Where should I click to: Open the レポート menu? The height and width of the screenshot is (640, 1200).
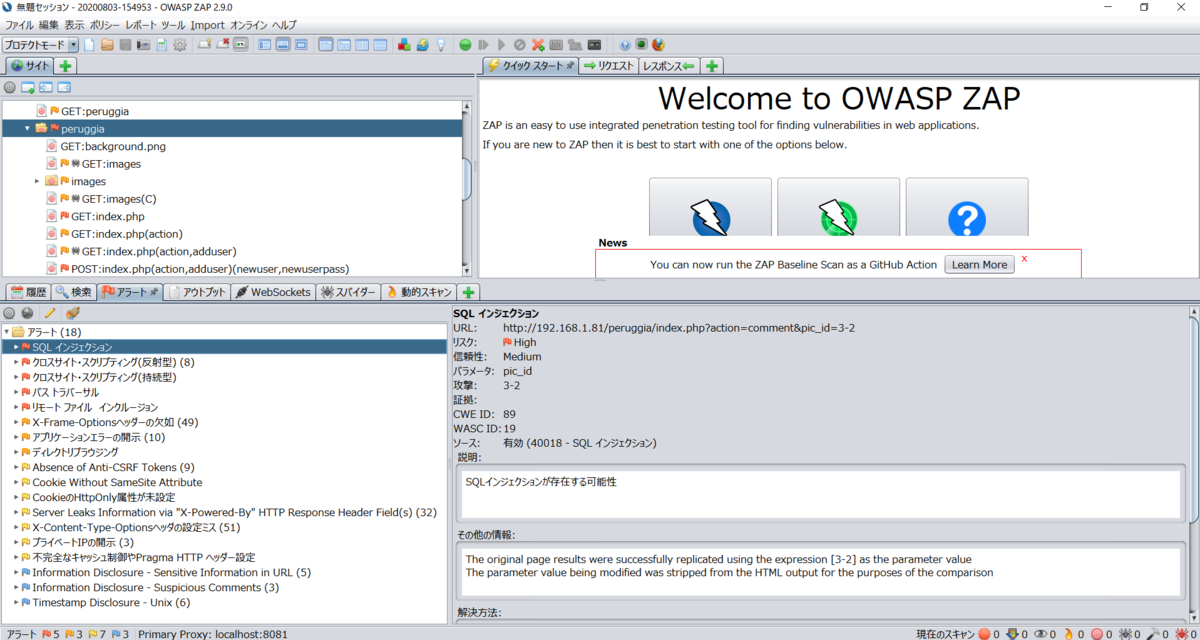(x=141, y=24)
